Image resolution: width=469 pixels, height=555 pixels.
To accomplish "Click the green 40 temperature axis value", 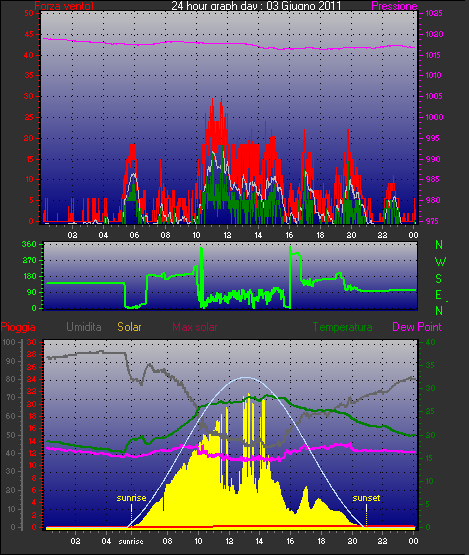I will point(430,342).
